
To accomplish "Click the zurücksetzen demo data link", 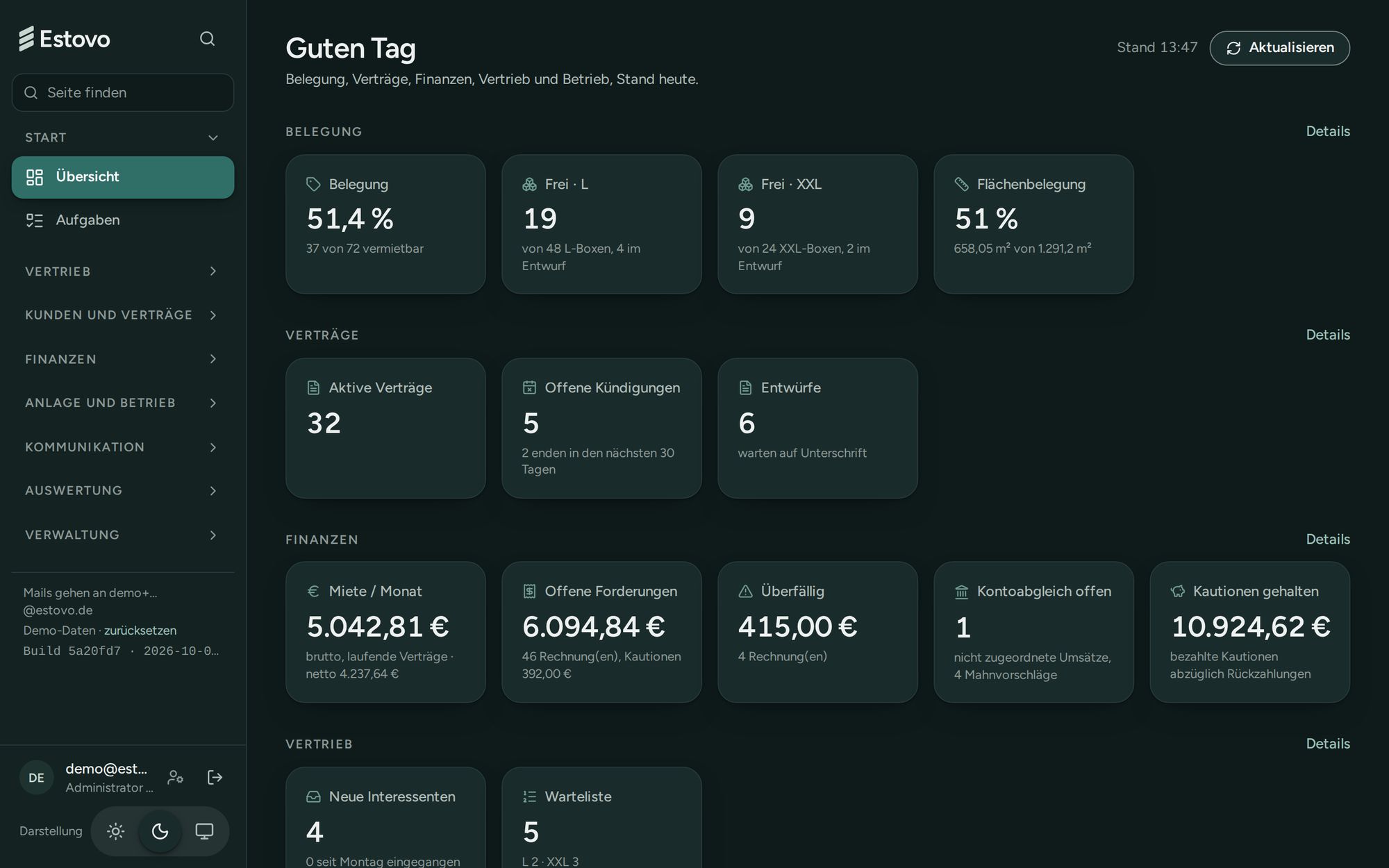I will (x=140, y=631).
